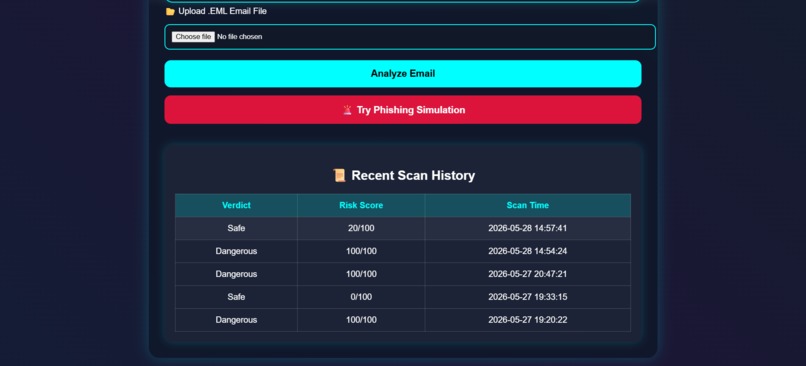Click the folder icon beside Upload .EML
806x366 pixels.
(170, 11)
